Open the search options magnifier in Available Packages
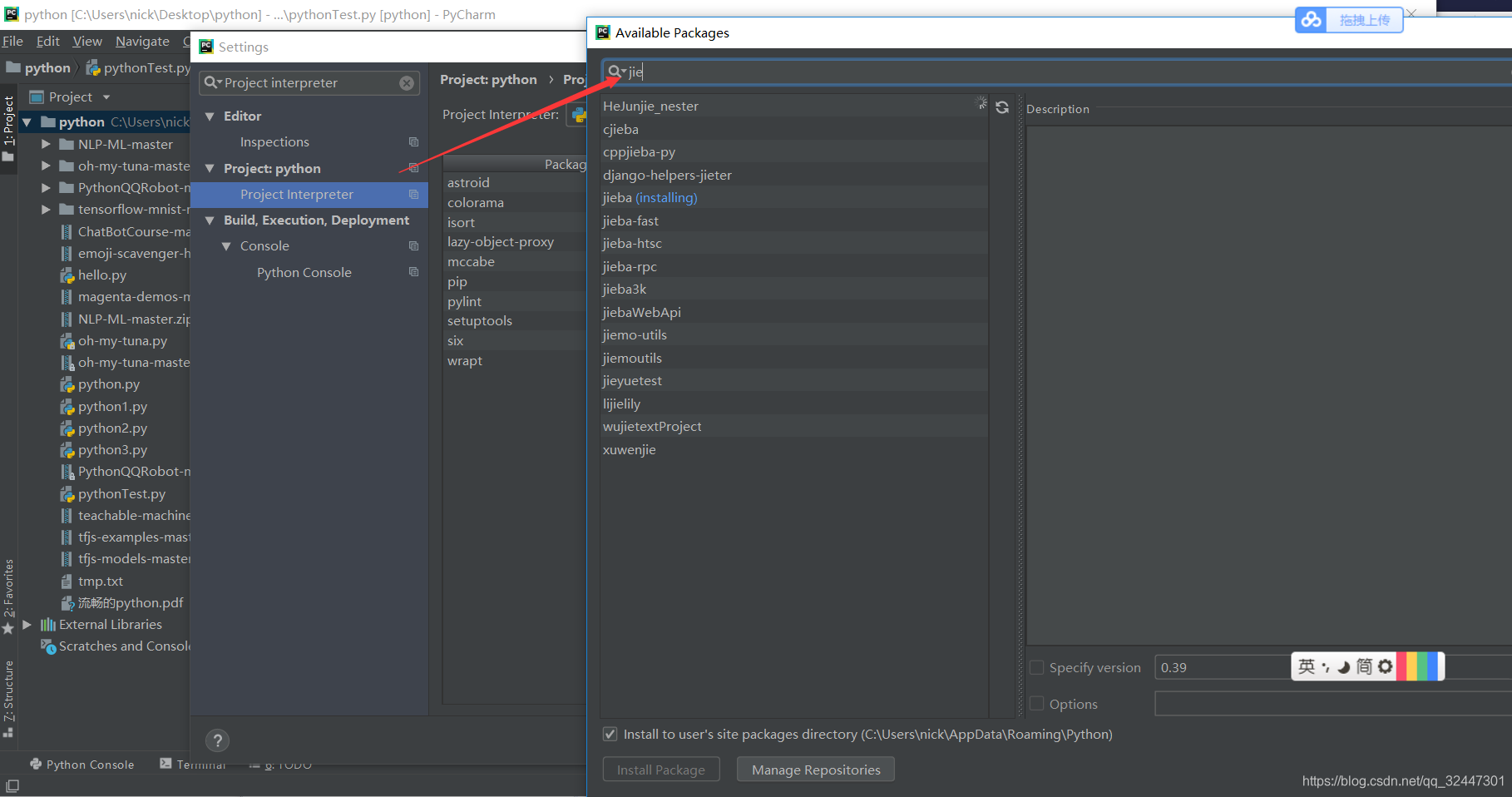The image size is (1512, 797). point(615,72)
